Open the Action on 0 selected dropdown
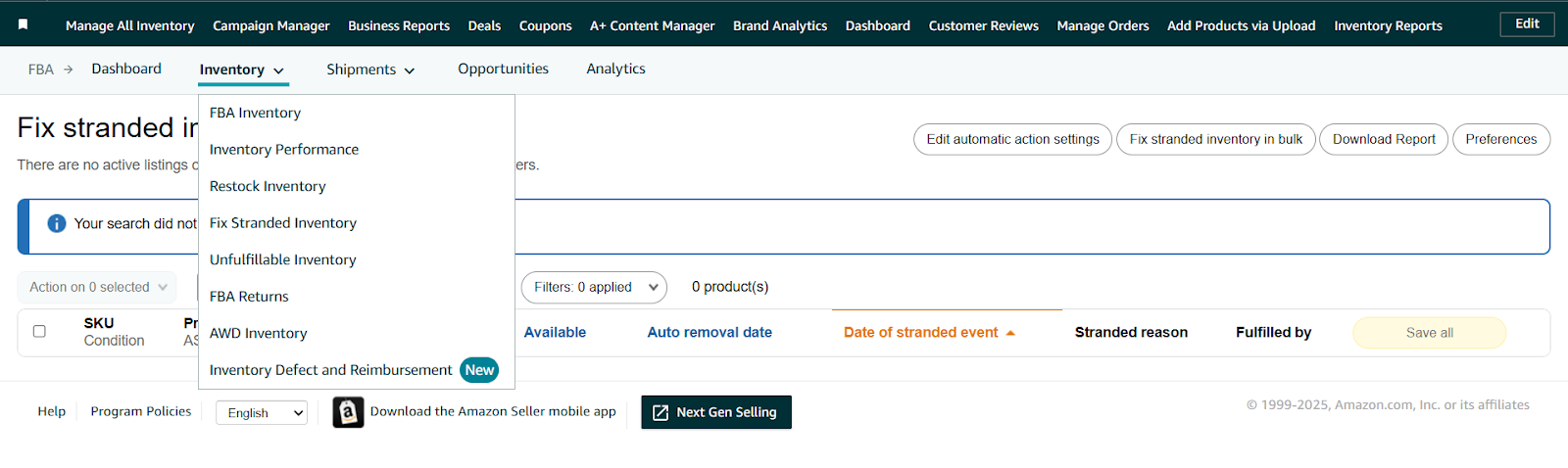 pyautogui.click(x=97, y=287)
